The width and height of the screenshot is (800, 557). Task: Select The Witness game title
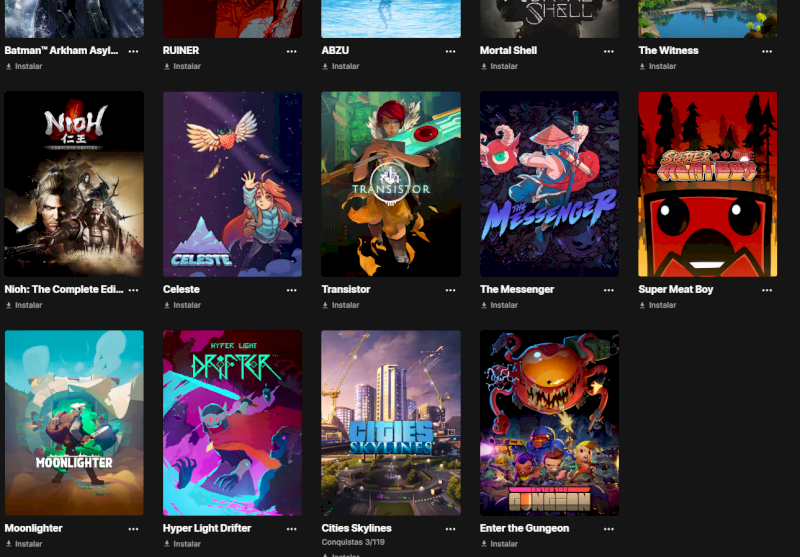click(668, 50)
